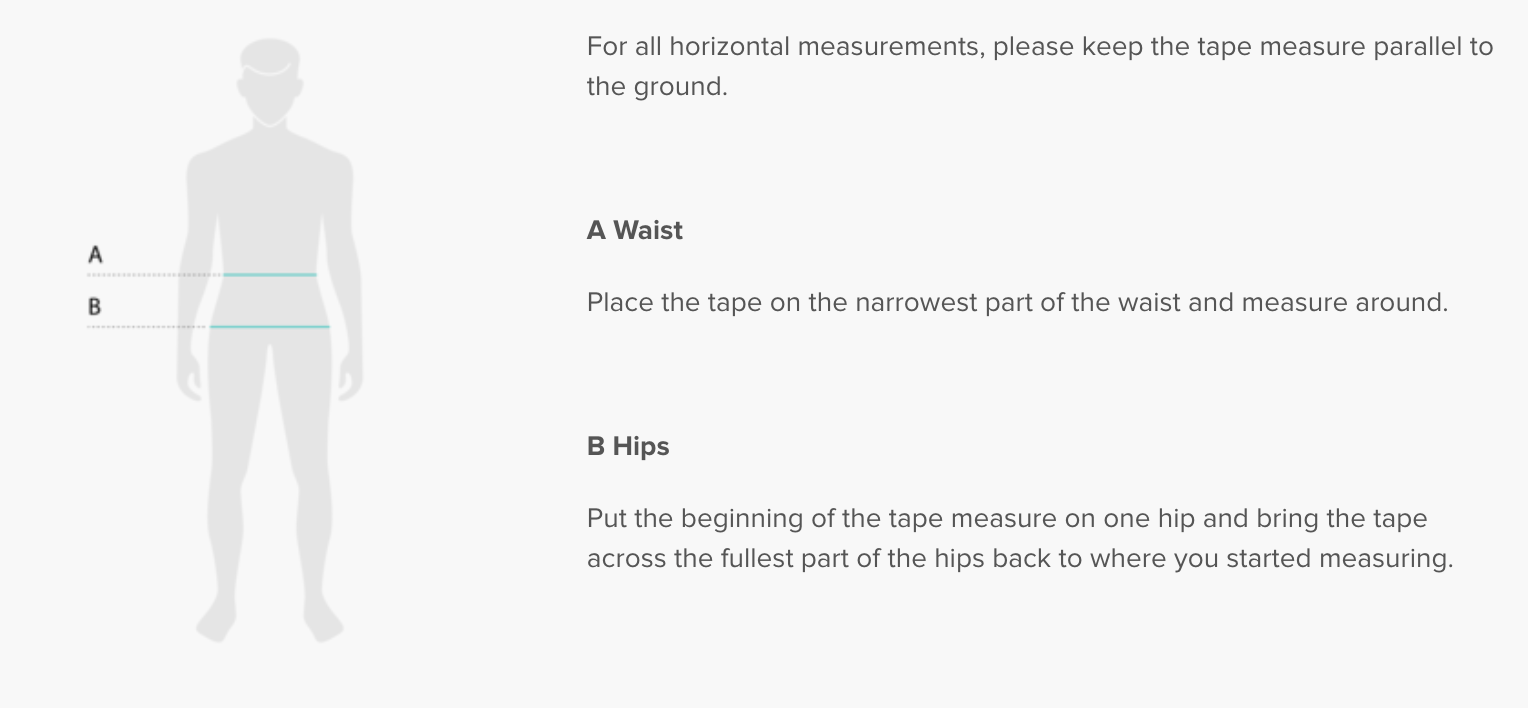The image size is (1528, 708).
Task: Select the "B Hips" heading
Action: 628,446
